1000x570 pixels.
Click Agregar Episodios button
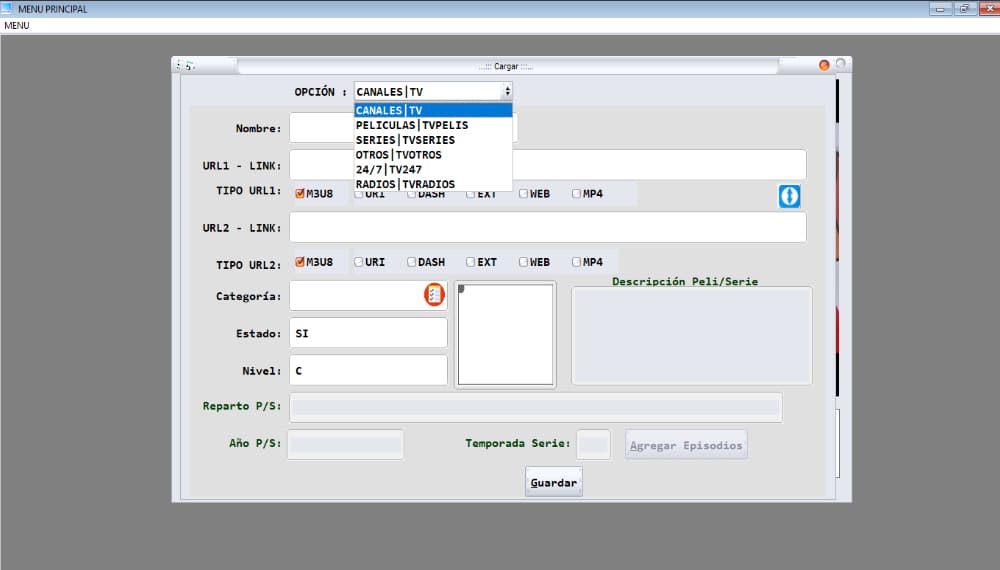[686, 445]
